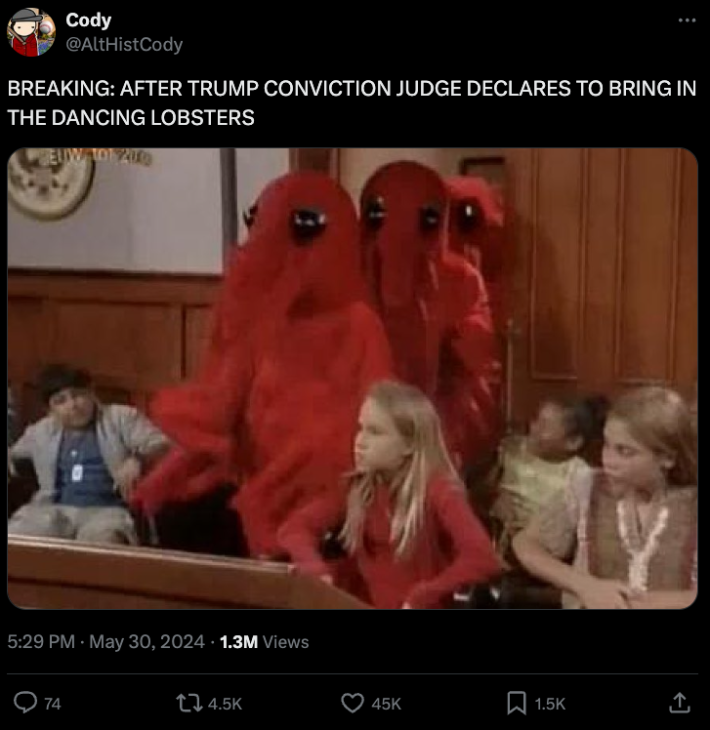
Task: Open the 1.3M Views analytics
Action: click(x=264, y=642)
